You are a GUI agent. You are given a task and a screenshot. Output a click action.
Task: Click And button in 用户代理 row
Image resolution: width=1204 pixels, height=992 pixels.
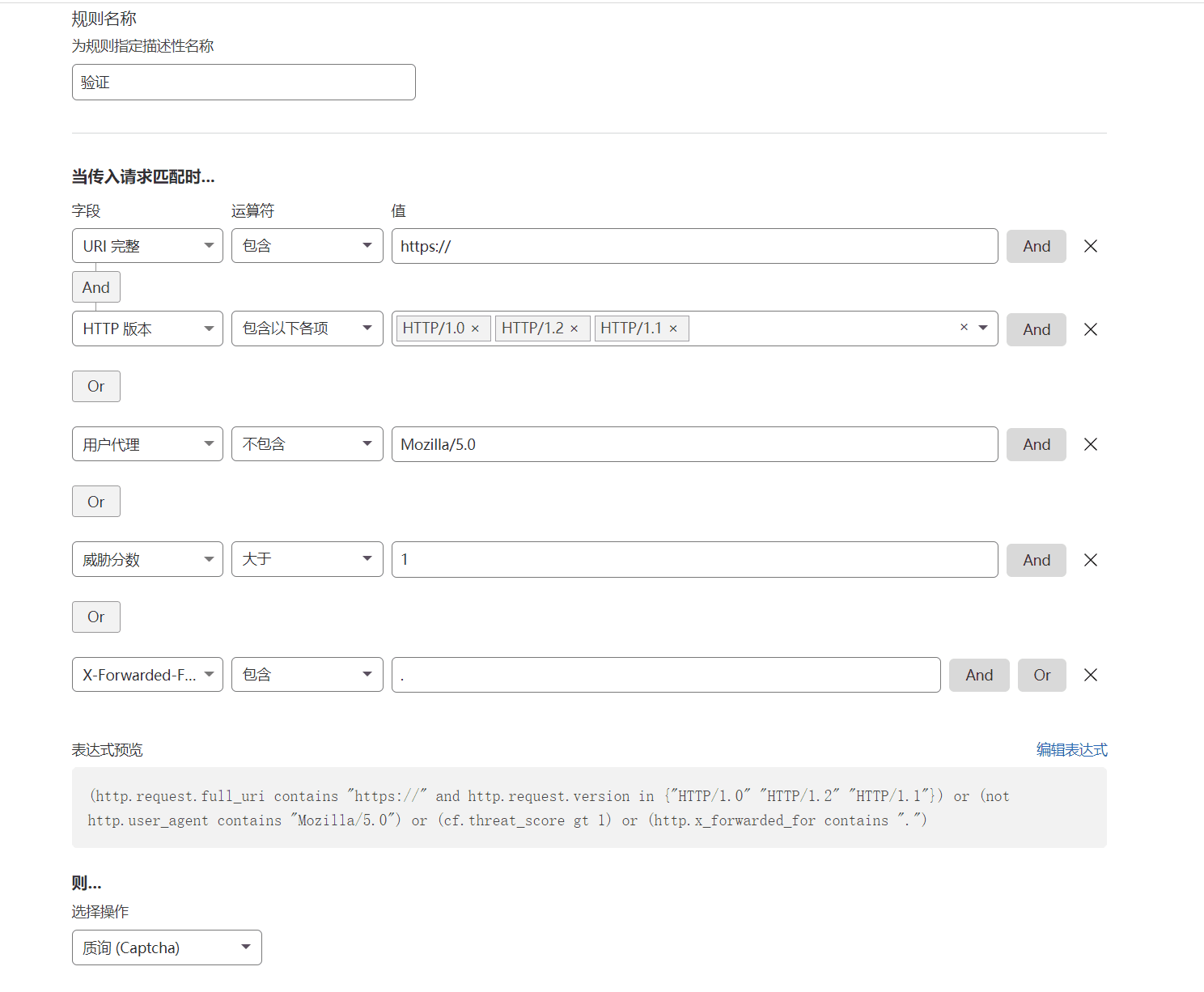[x=1036, y=444]
